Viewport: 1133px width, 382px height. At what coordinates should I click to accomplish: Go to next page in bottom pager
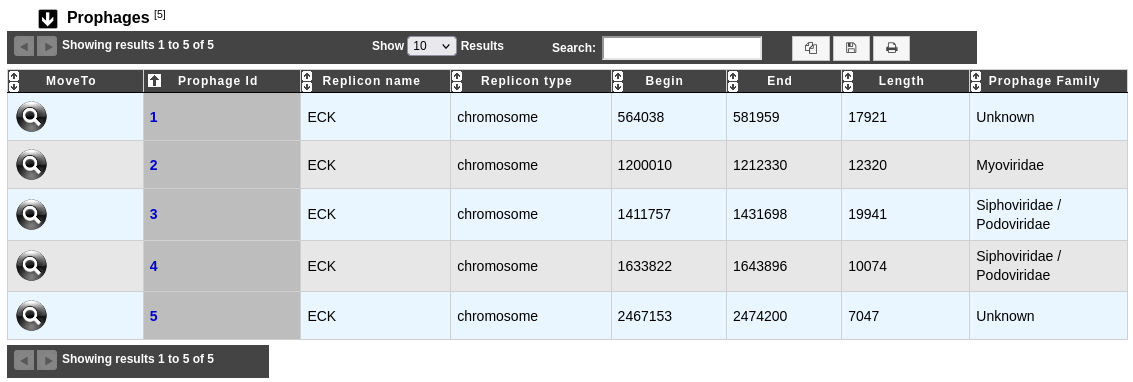(x=47, y=360)
